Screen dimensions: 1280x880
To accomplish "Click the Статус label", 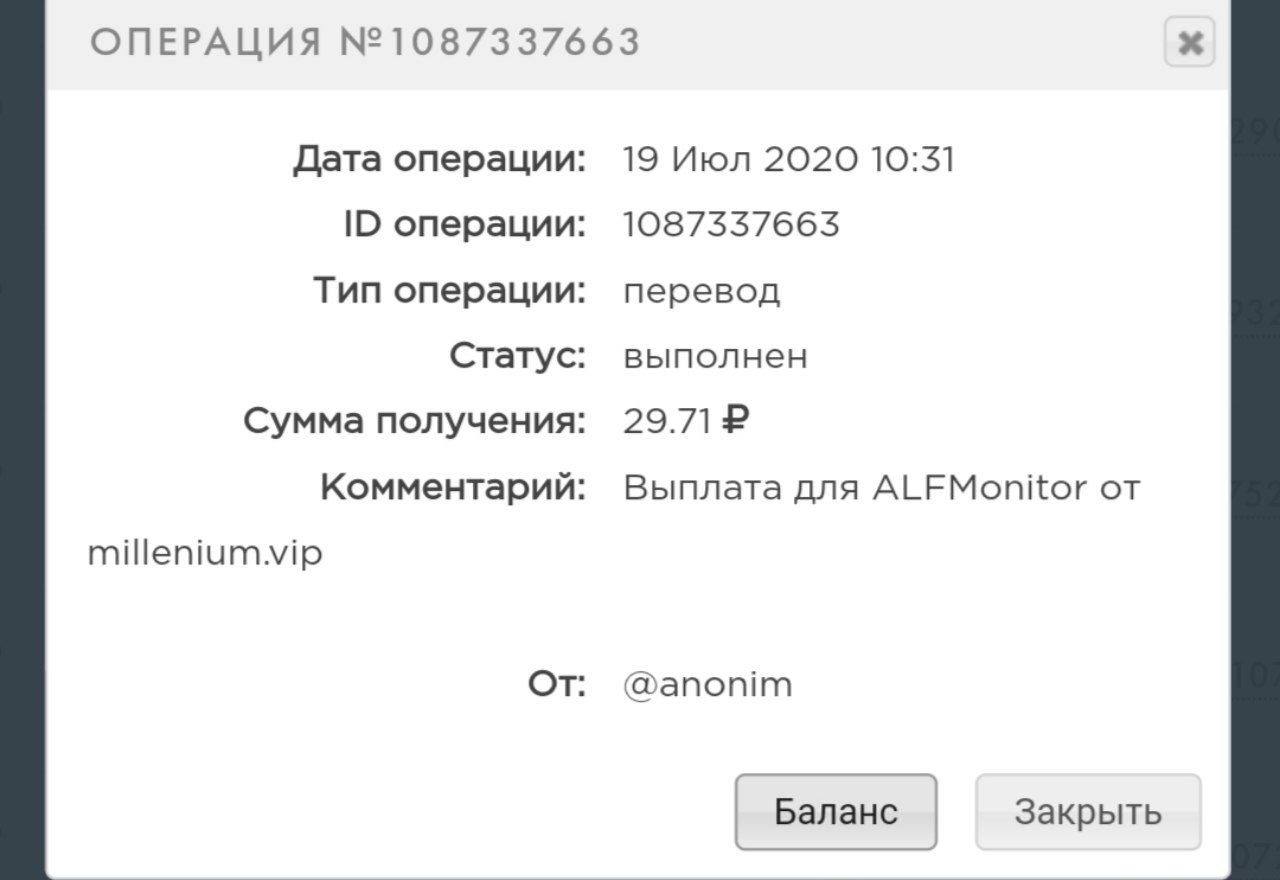I will [517, 356].
